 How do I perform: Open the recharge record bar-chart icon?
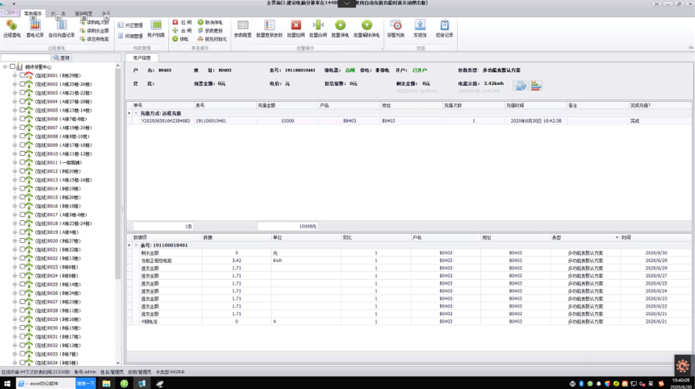click(x=35, y=25)
